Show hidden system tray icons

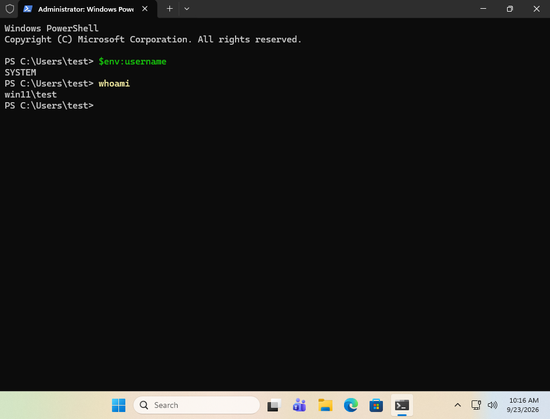tap(457, 405)
